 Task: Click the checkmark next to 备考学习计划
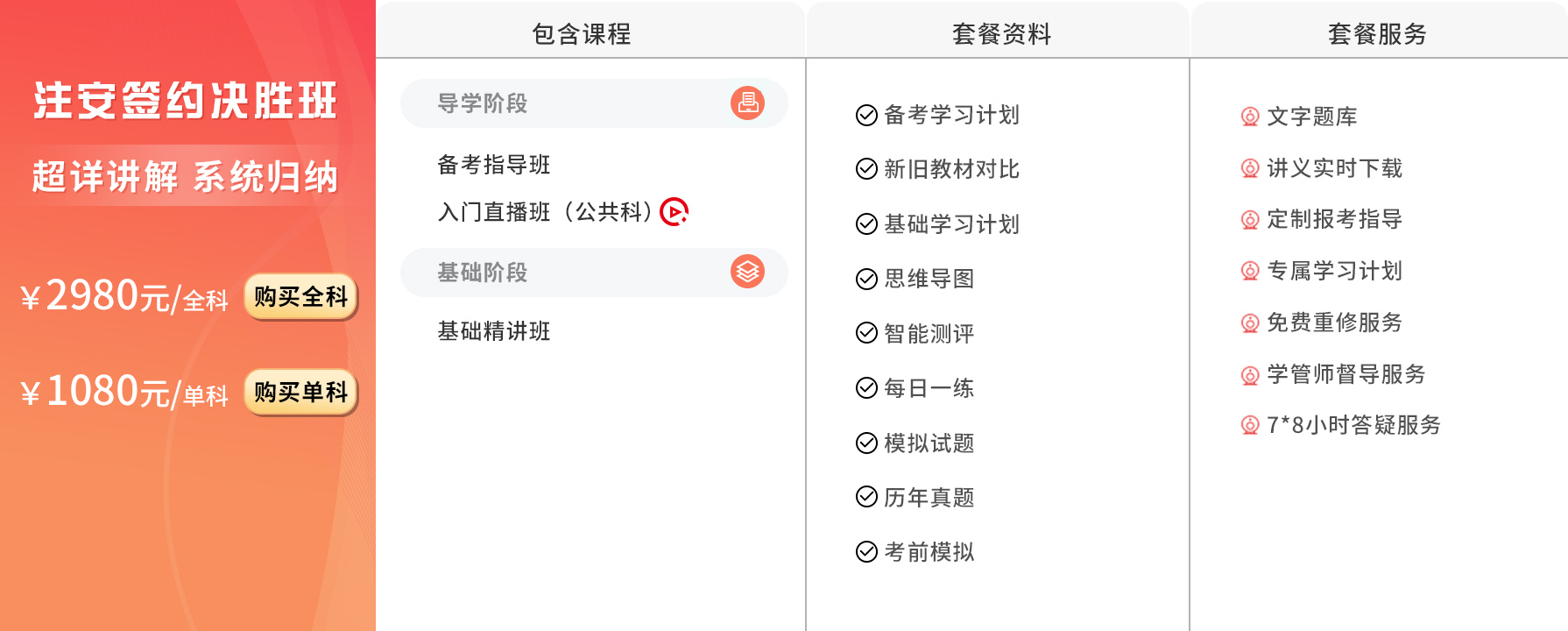(x=866, y=115)
